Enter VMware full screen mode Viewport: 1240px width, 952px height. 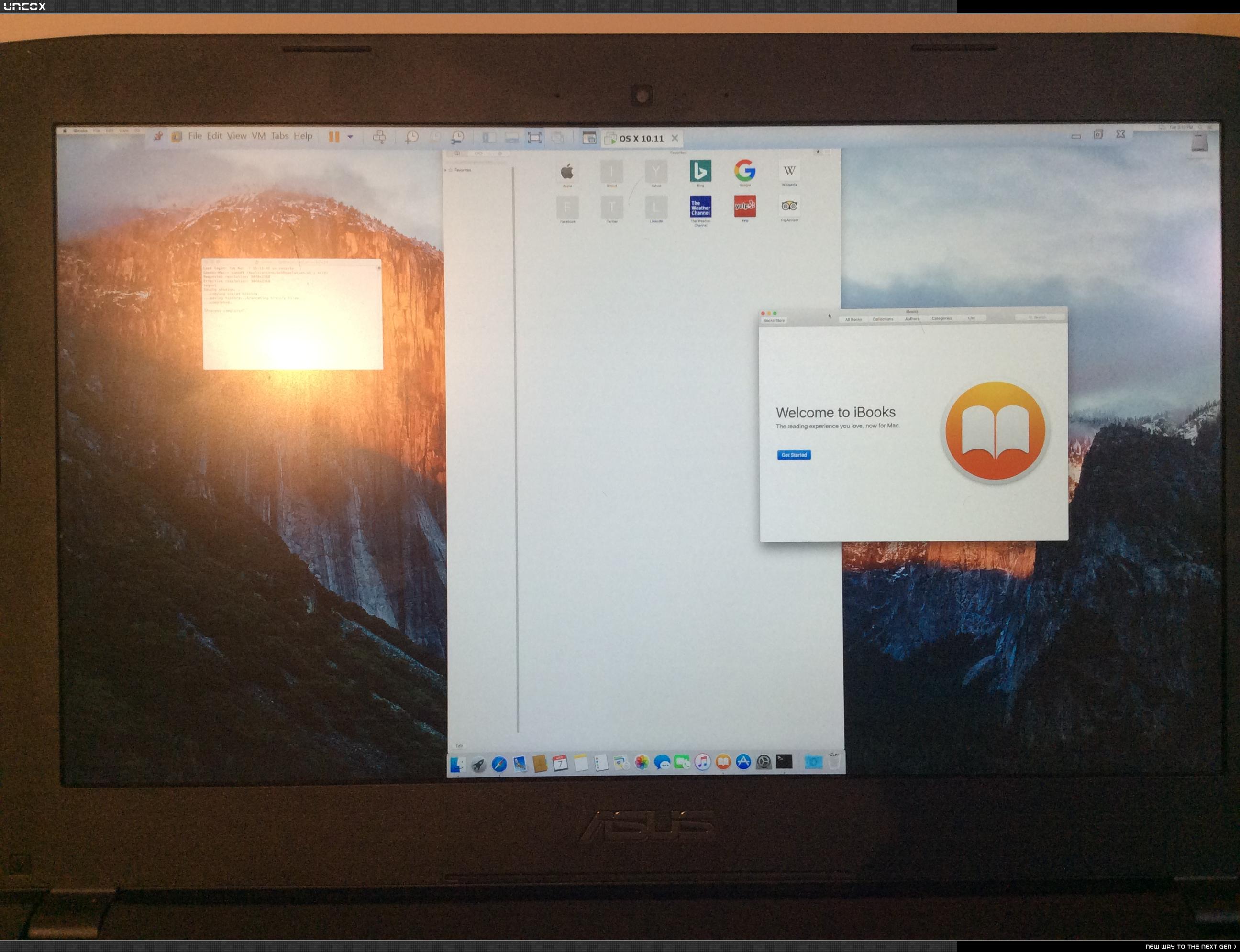click(x=534, y=138)
